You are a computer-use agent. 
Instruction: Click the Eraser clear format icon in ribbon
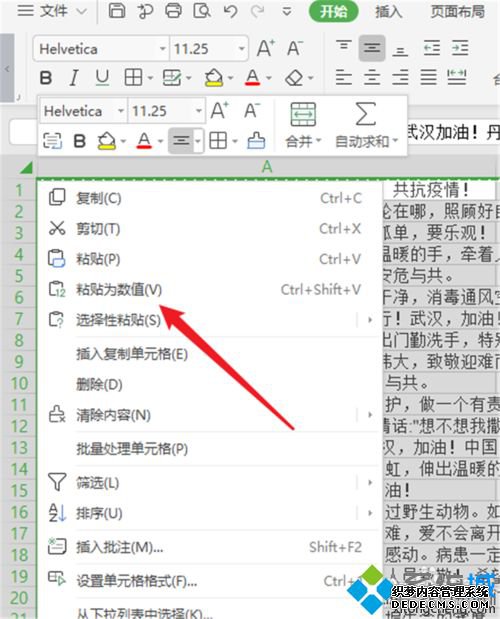click(x=294, y=78)
